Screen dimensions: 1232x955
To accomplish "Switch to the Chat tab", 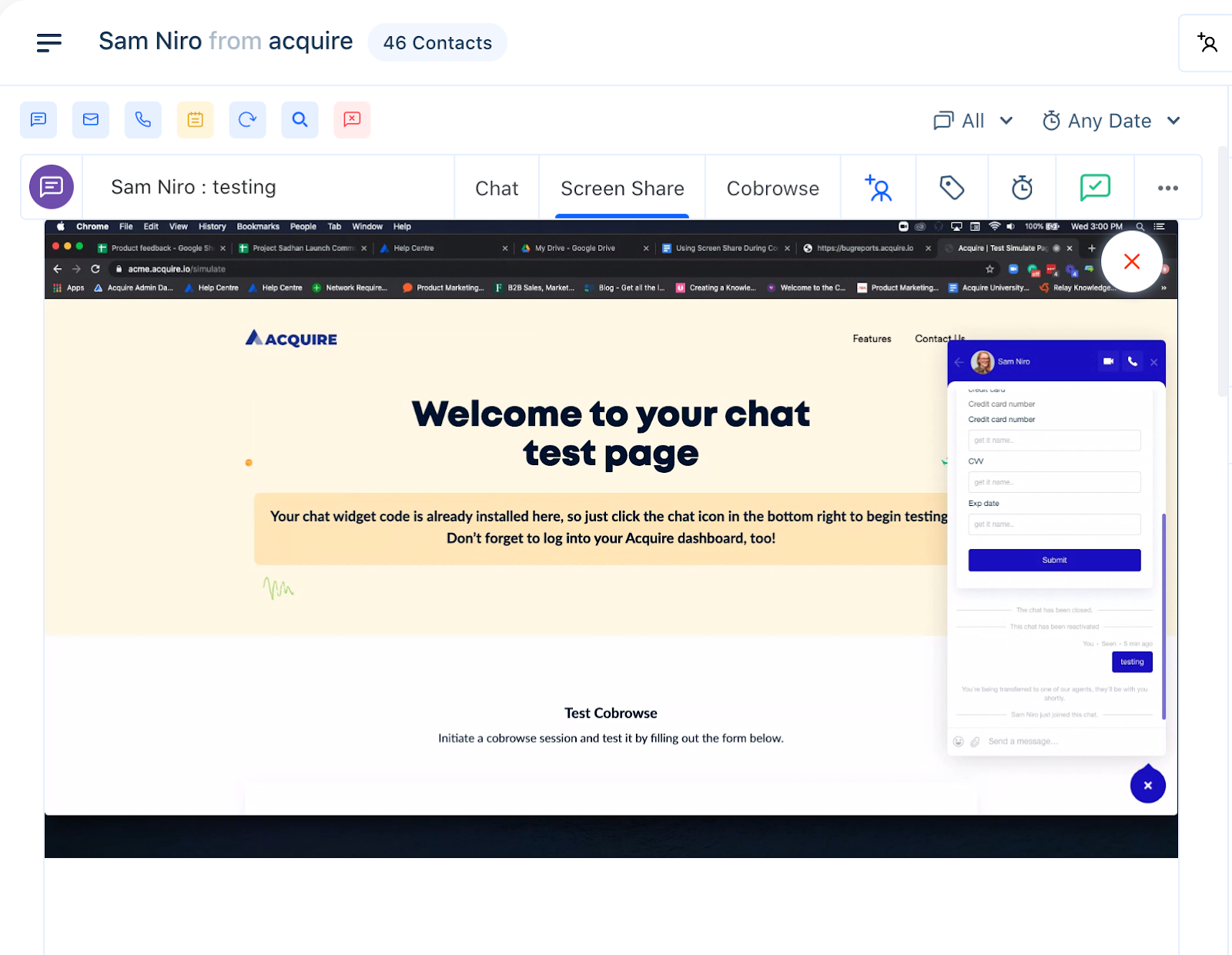I will (497, 188).
